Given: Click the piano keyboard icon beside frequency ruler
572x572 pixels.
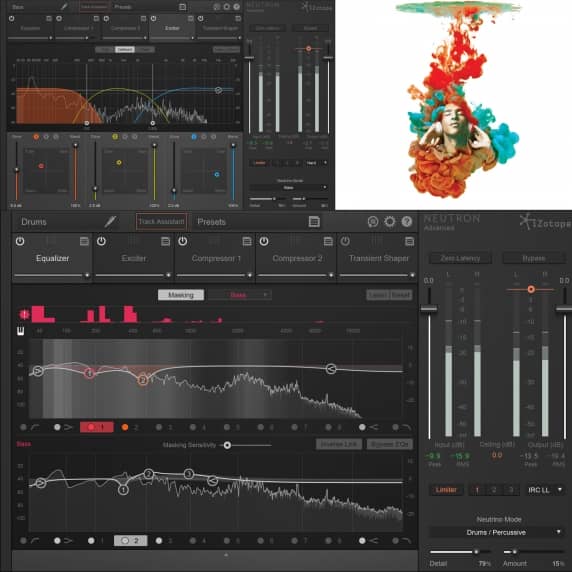Looking at the screenshot, I should (x=21, y=331).
